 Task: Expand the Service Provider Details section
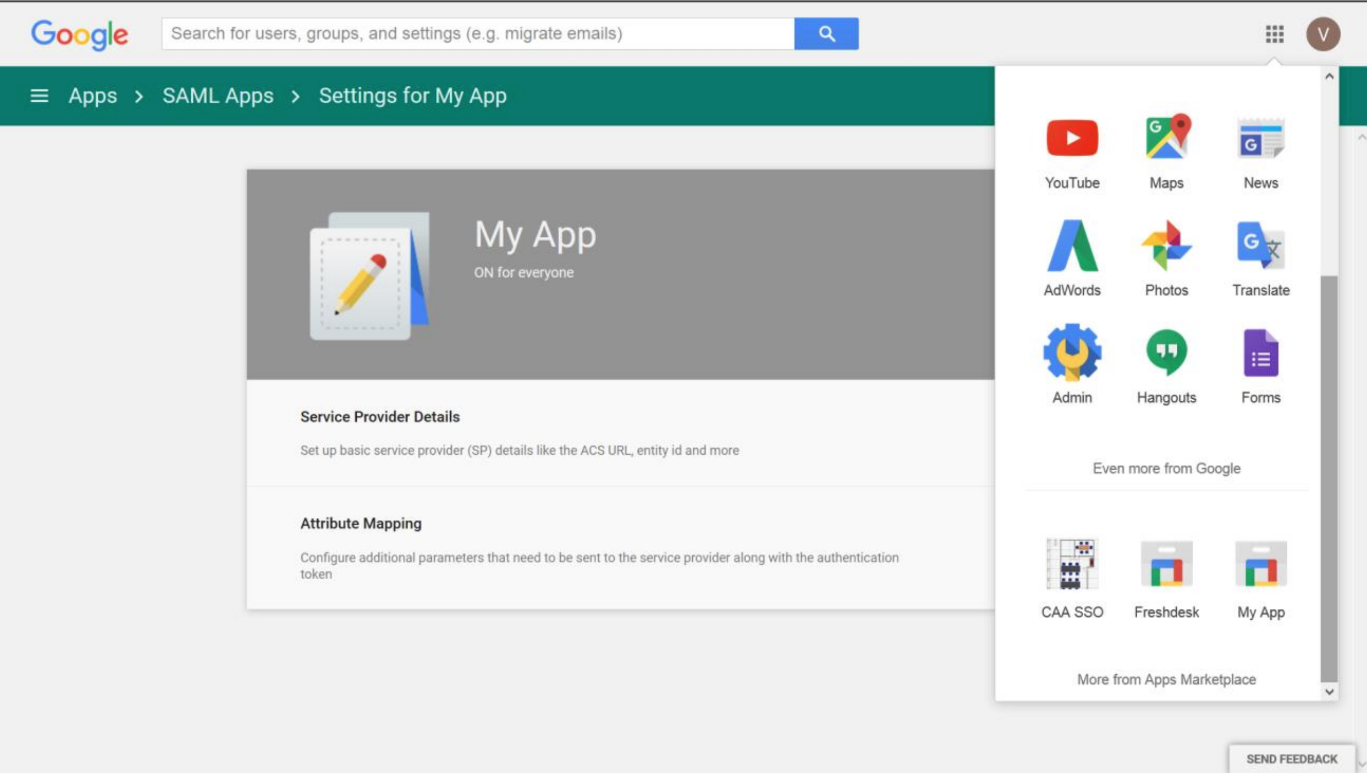click(x=621, y=433)
